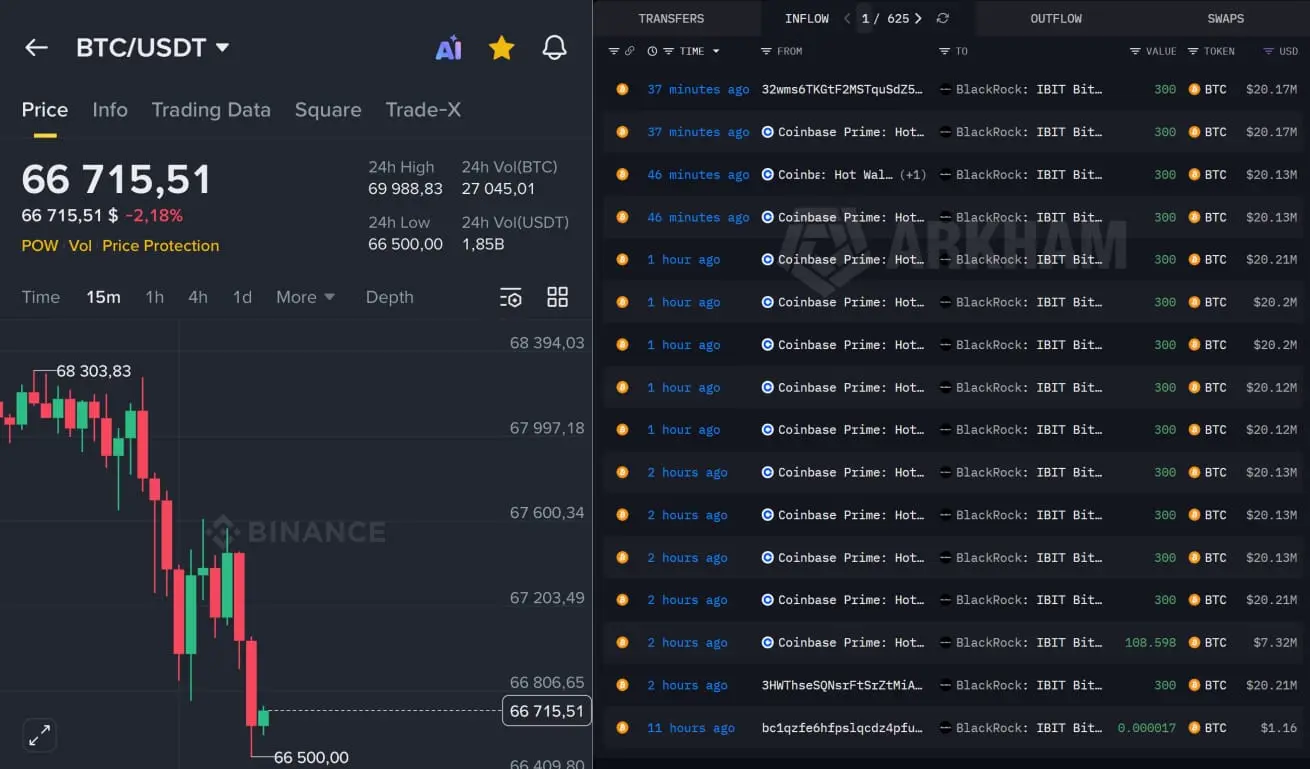
Task: Open the AI assistant icon
Action: [x=448, y=48]
